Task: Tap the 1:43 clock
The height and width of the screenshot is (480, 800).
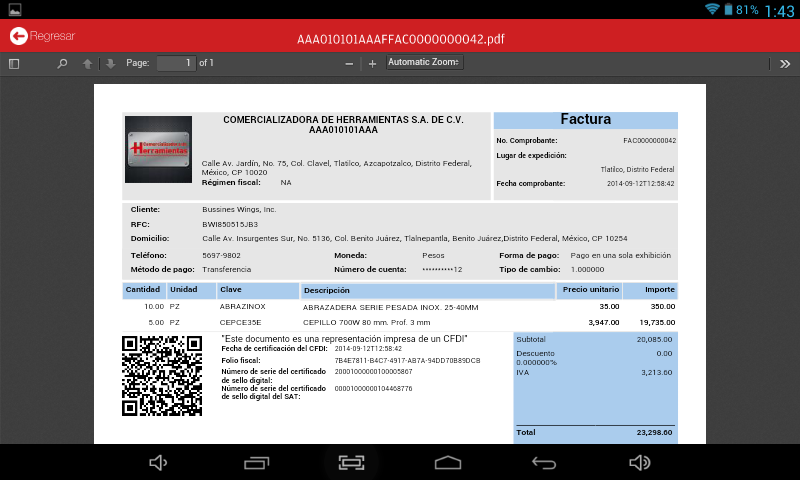Action: [780, 10]
